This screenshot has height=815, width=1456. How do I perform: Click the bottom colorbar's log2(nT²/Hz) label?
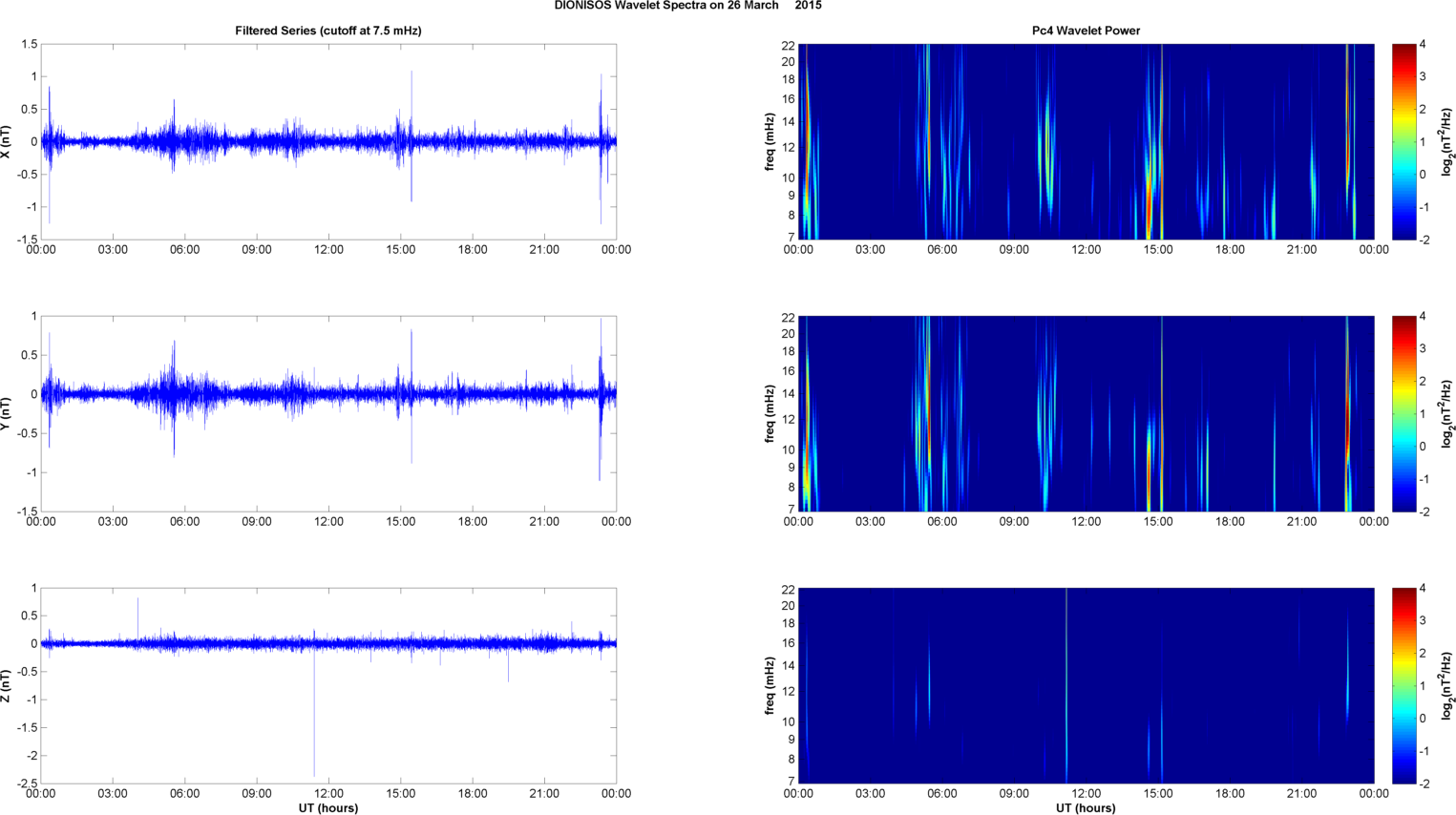click(x=1447, y=685)
